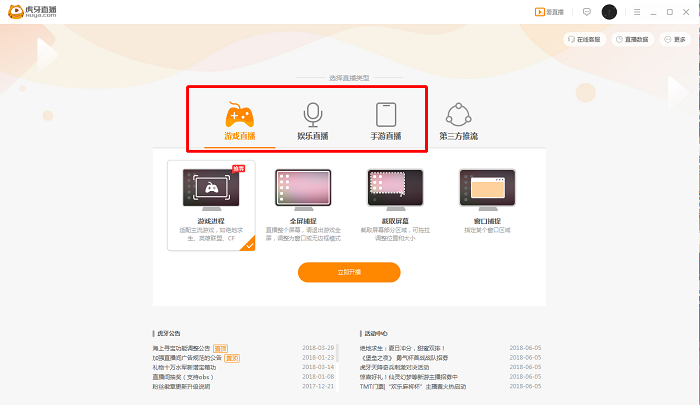Image resolution: width=700 pixels, height=405 pixels.
Task: Minimize the Huya window
Action: click(x=653, y=12)
